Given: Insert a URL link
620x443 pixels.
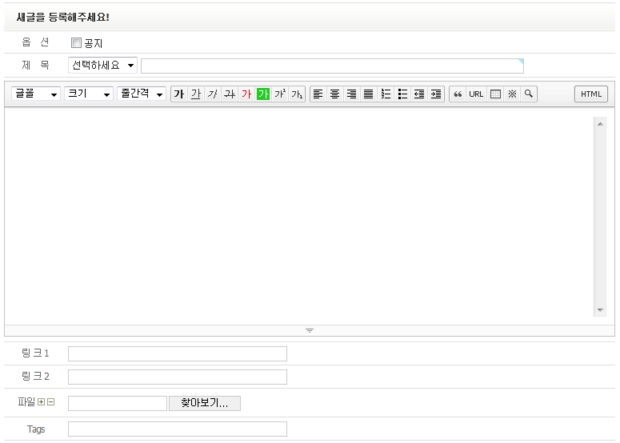Looking at the screenshot, I should [476, 93].
